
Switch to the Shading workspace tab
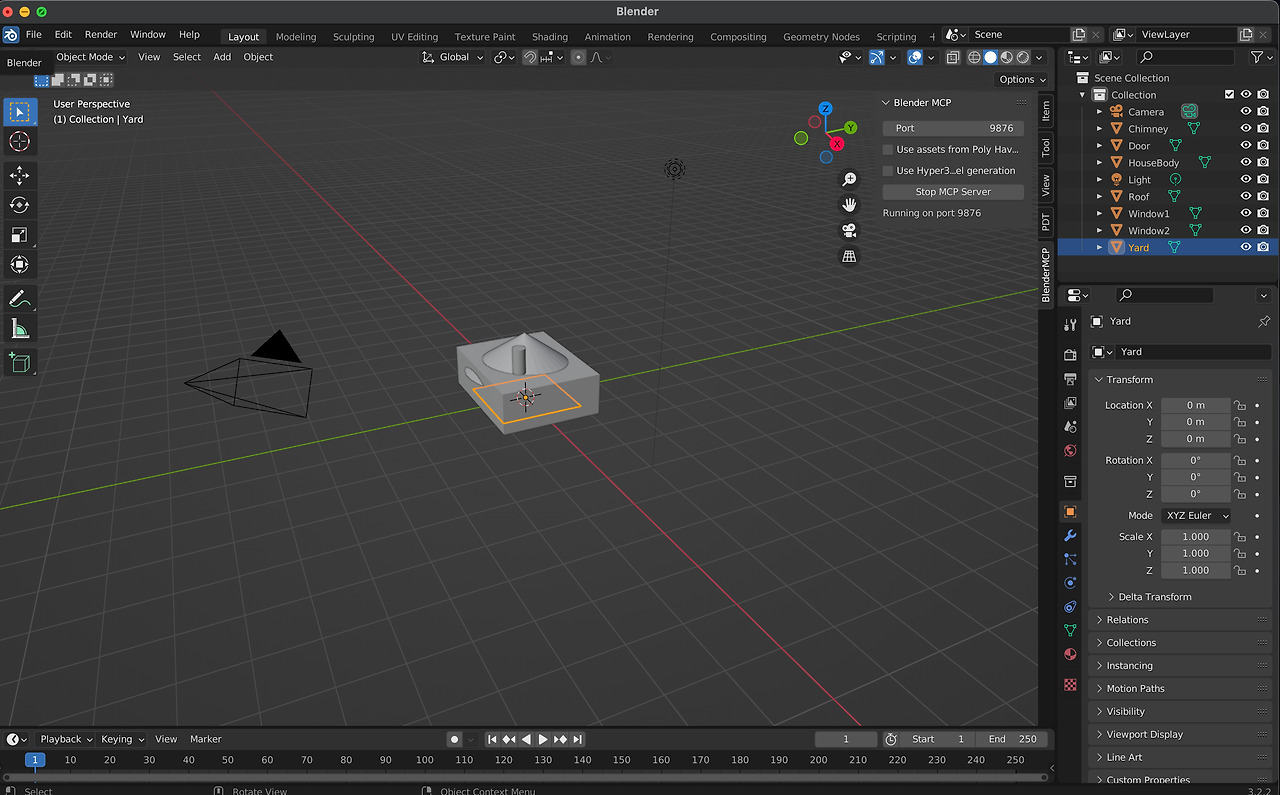(549, 37)
